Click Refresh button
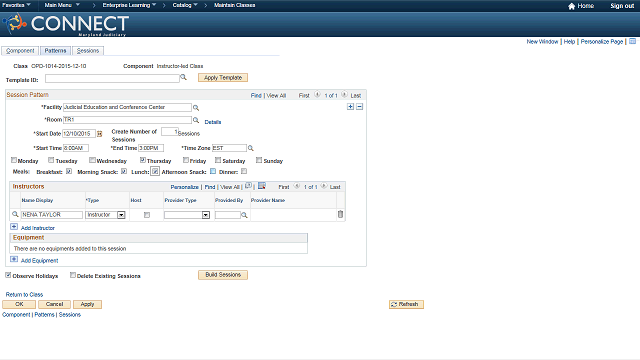Image resolution: width=640 pixels, height=360 pixels. pyautogui.click(x=406, y=304)
